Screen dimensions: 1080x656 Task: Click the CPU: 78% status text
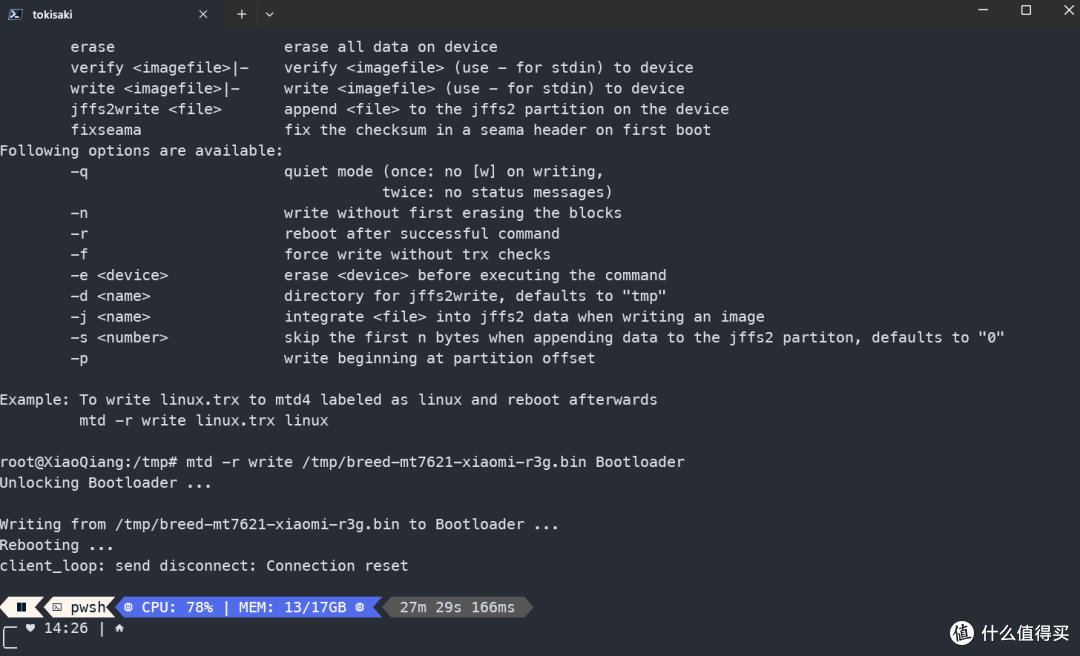pyautogui.click(x=177, y=607)
